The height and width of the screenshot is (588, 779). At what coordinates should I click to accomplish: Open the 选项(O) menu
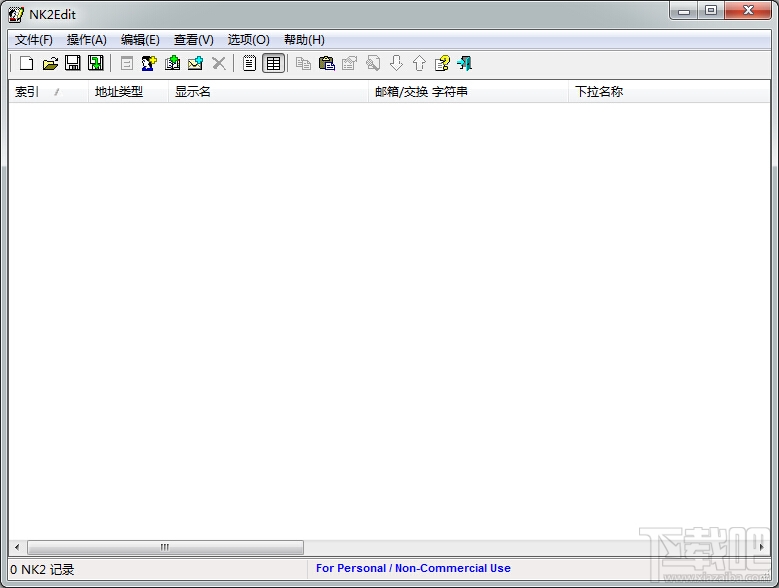click(248, 40)
